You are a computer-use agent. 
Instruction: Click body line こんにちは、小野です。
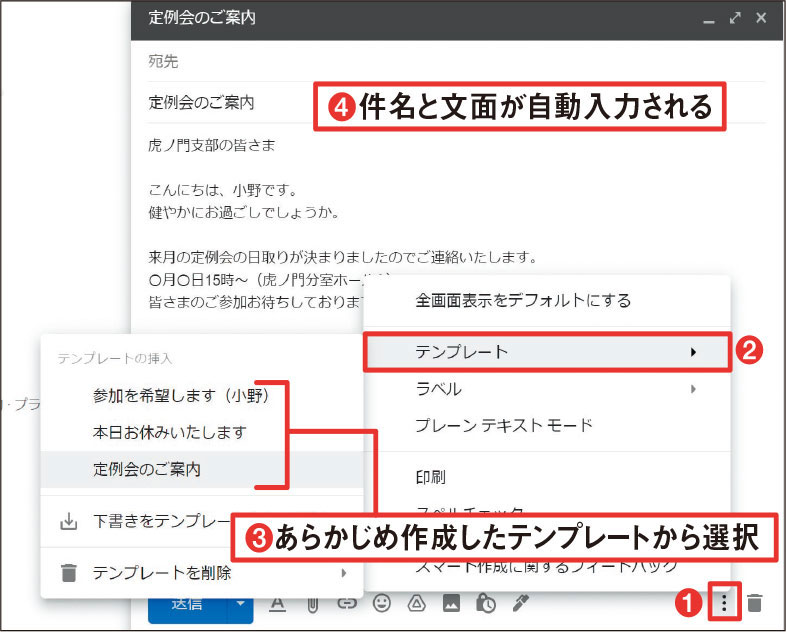point(224,190)
